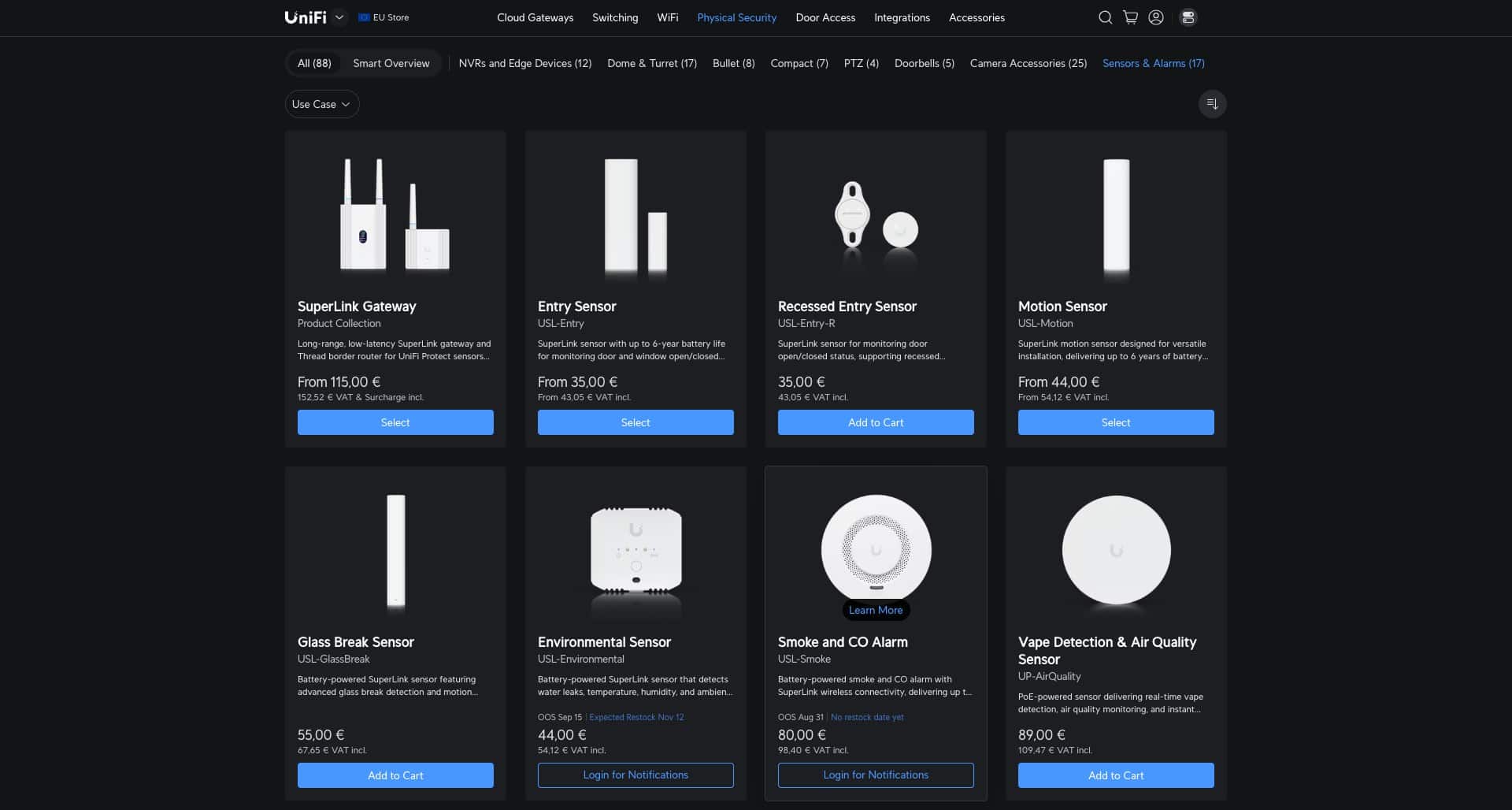Filter by NVRs and Edge Devices (12)
This screenshot has width=1512, height=810.
click(525, 63)
